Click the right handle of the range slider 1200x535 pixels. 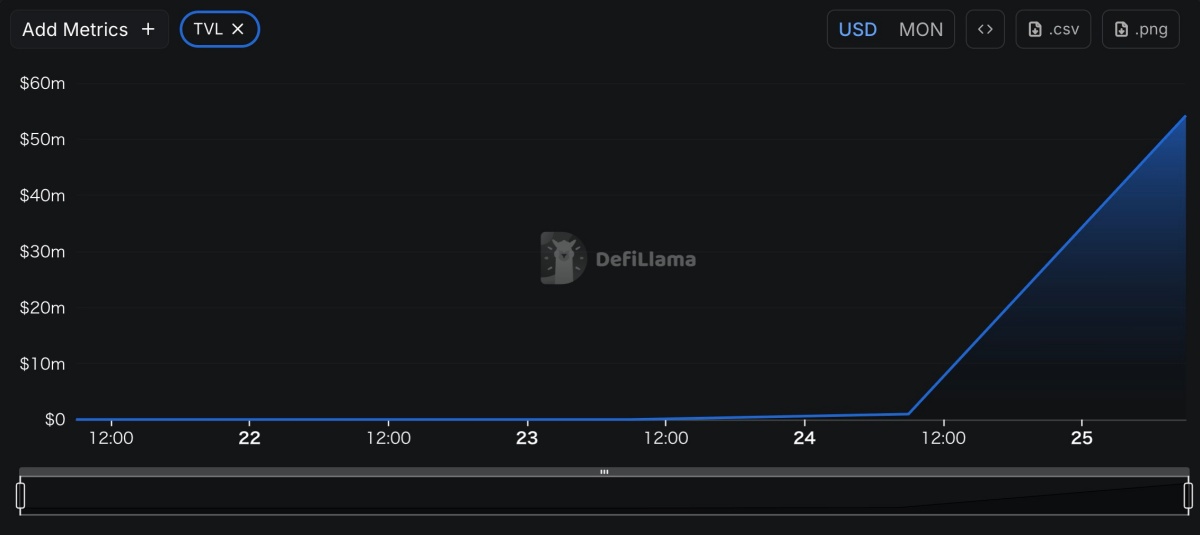point(1188,495)
